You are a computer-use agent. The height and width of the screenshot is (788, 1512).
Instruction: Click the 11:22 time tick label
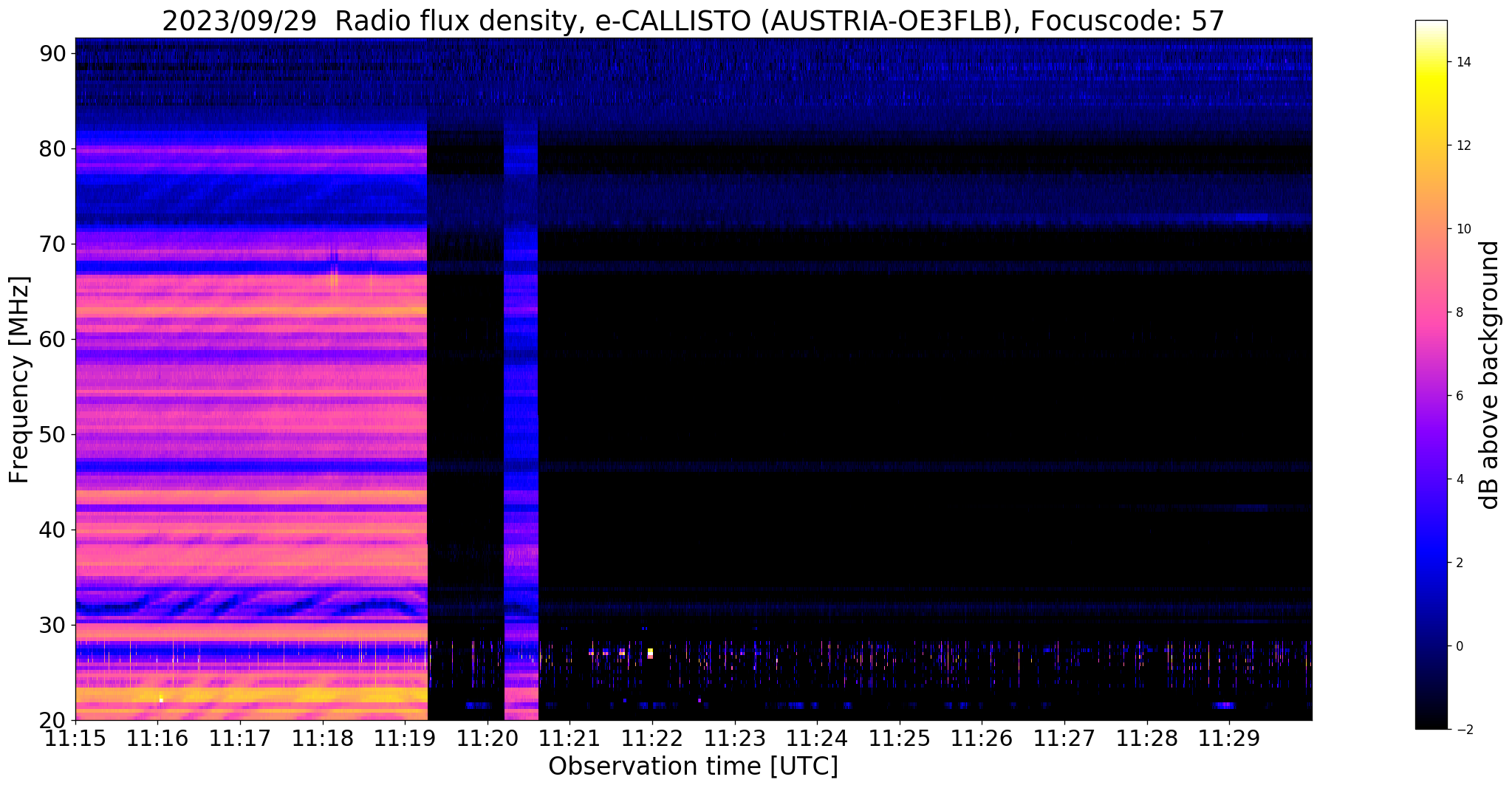coord(652,739)
